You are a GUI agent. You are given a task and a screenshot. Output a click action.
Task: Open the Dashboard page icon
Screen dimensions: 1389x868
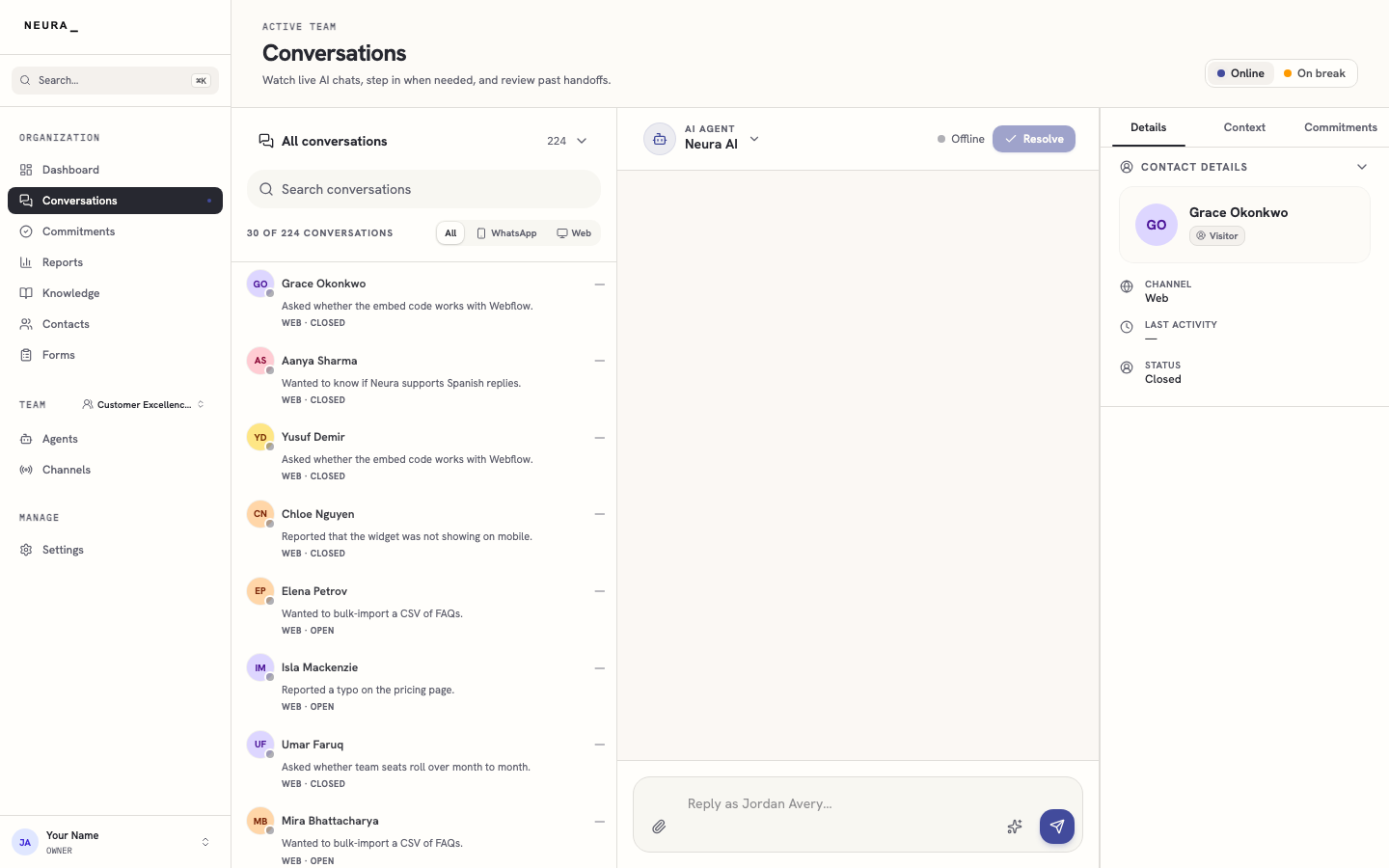point(26,170)
